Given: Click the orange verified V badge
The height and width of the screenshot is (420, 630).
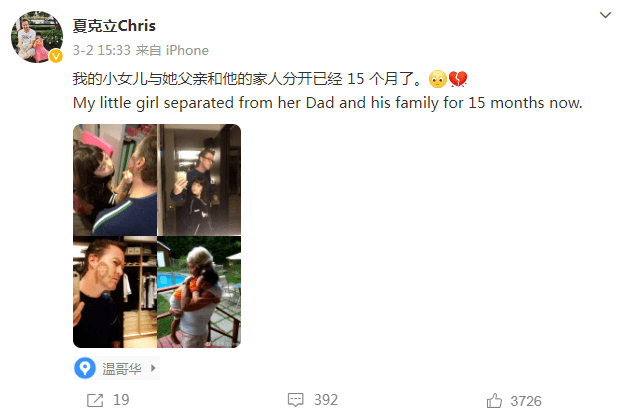Looking at the screenshot, I should tap(56, 56).
